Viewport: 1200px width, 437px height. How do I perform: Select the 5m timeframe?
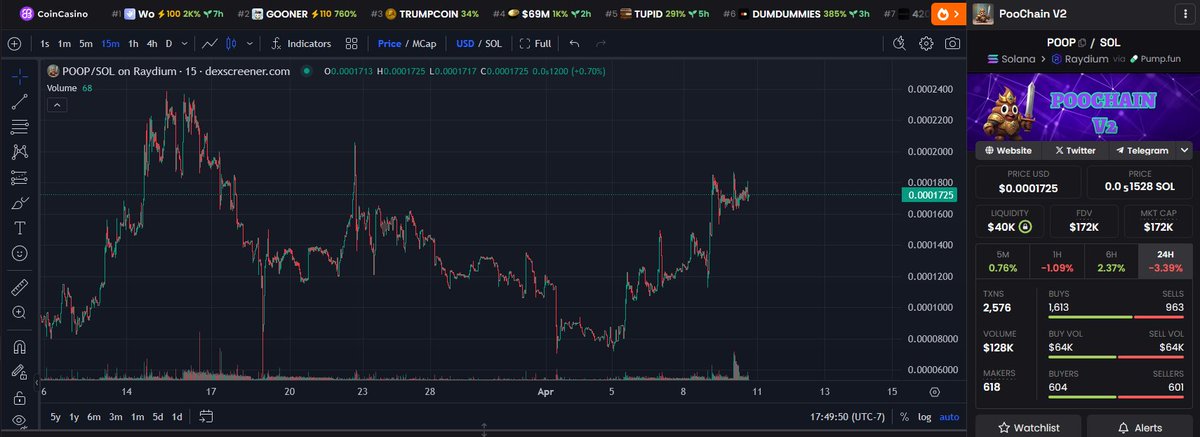86,44
